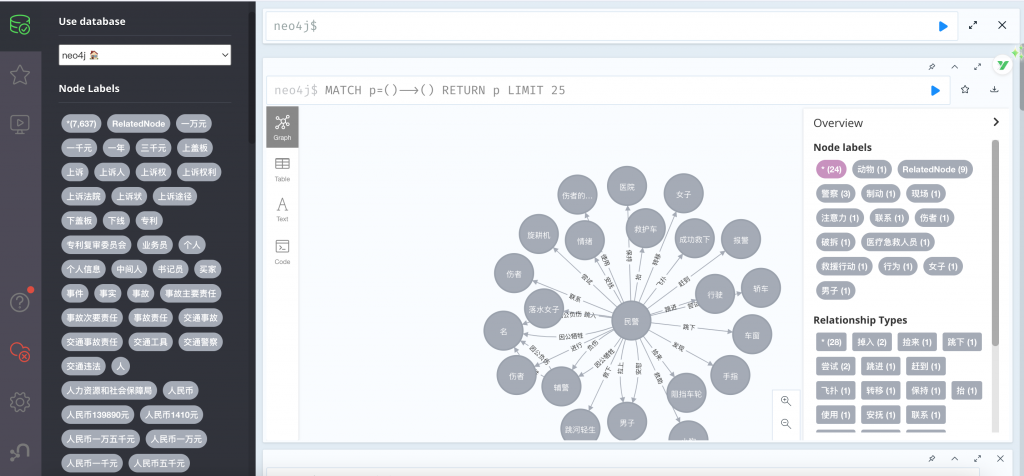1024x476 pixels.
Task: Switch to the Table view tab
Action: pos(282,168)
